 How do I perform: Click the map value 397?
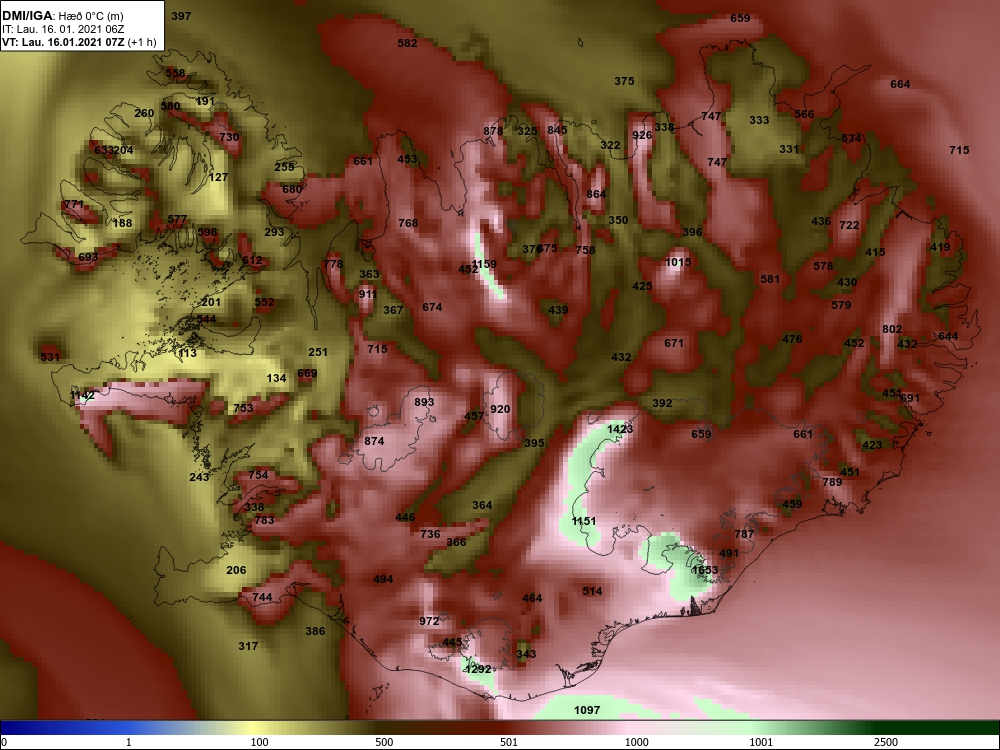(x=181, y=16)
